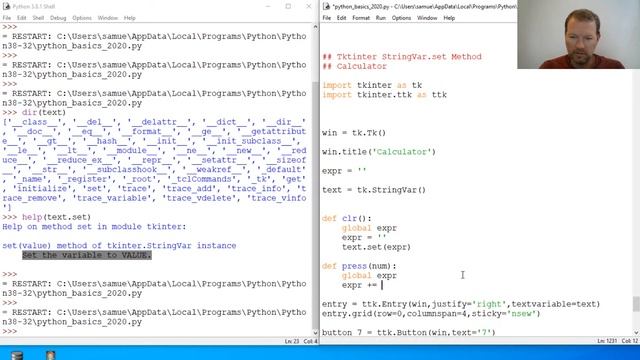The width and height of the screenshot is (640, 360).
Task: Open Window menu in editor window
Action: pyautogui.click(x=427, y=18)
